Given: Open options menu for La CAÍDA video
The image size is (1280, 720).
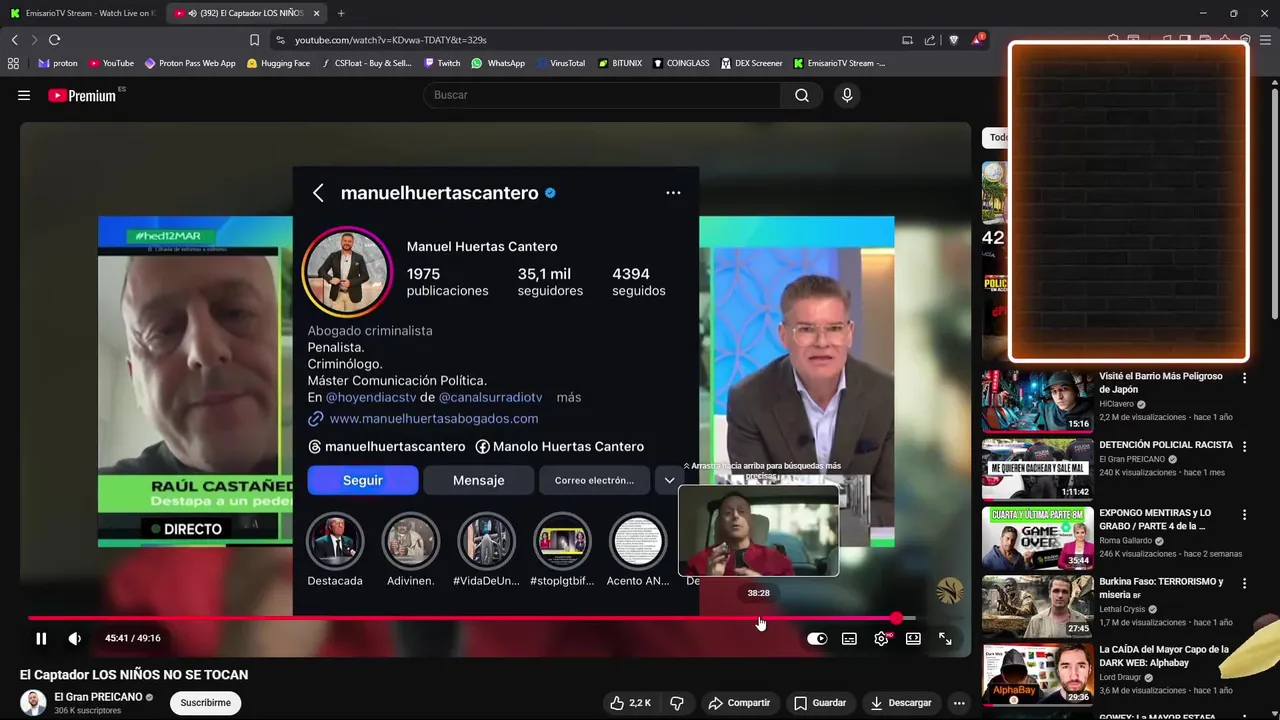Looking at the screenshot, I should point(1244,651).
